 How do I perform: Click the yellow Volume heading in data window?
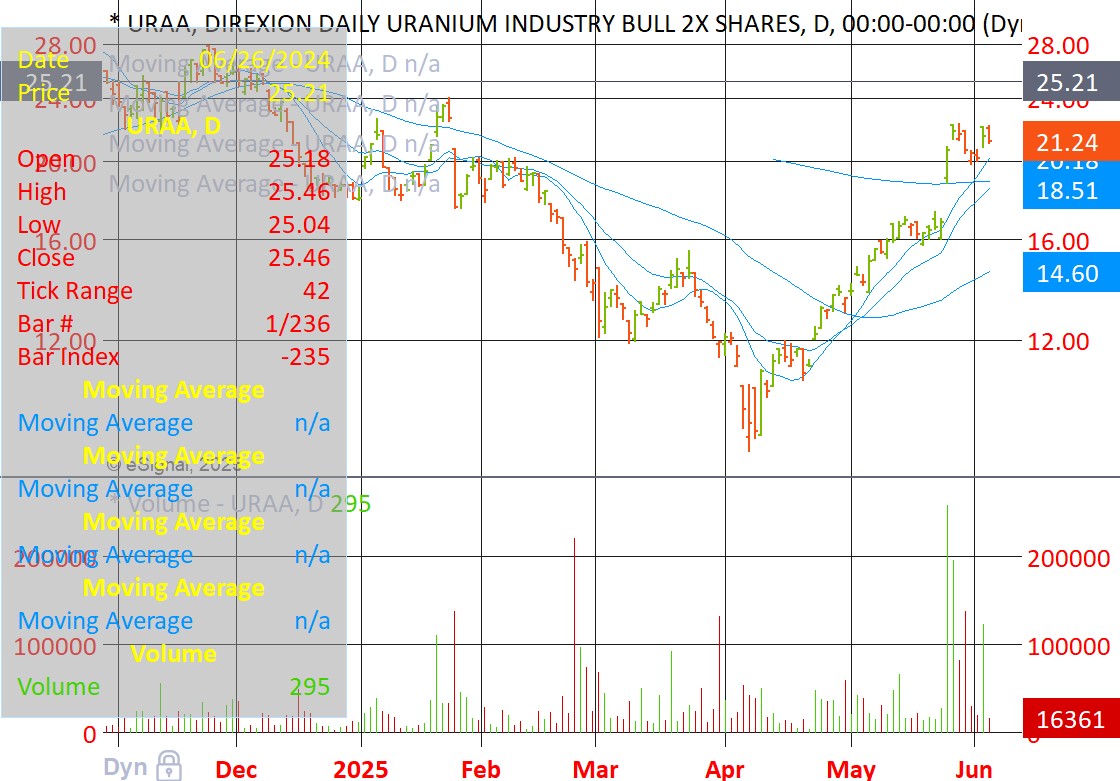[174, 654]
